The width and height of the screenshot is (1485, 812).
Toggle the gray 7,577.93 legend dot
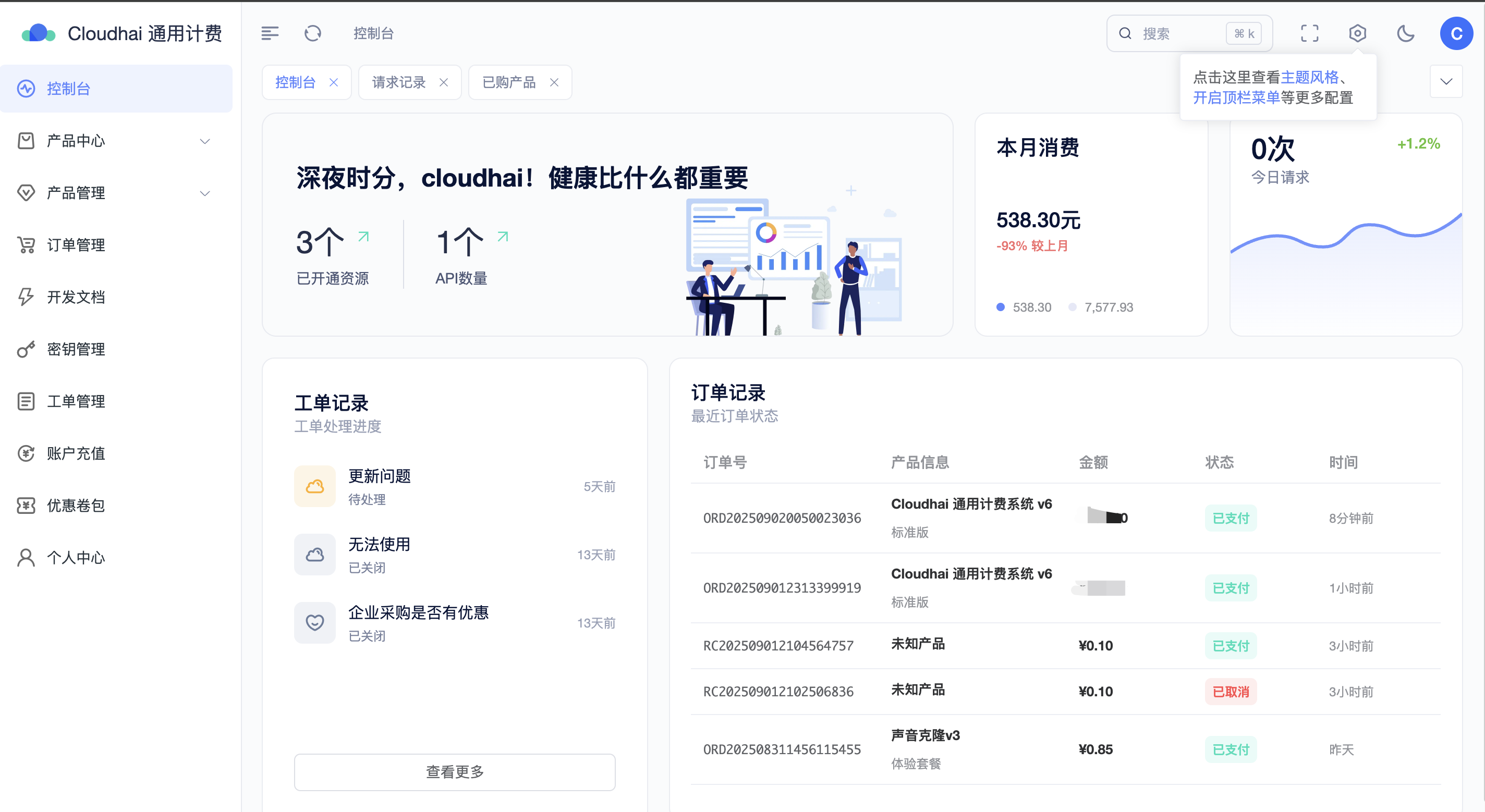[x=1072, y=307]
